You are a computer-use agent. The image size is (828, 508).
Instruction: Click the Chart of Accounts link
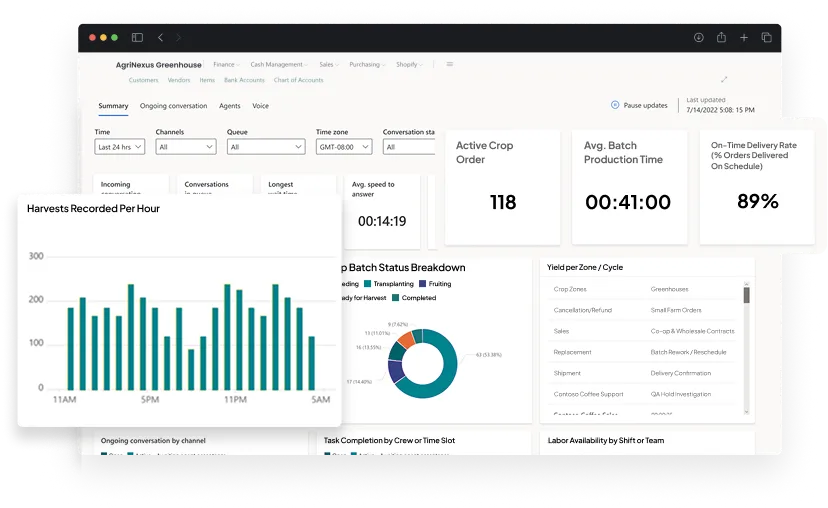click(x=298, y=80)
